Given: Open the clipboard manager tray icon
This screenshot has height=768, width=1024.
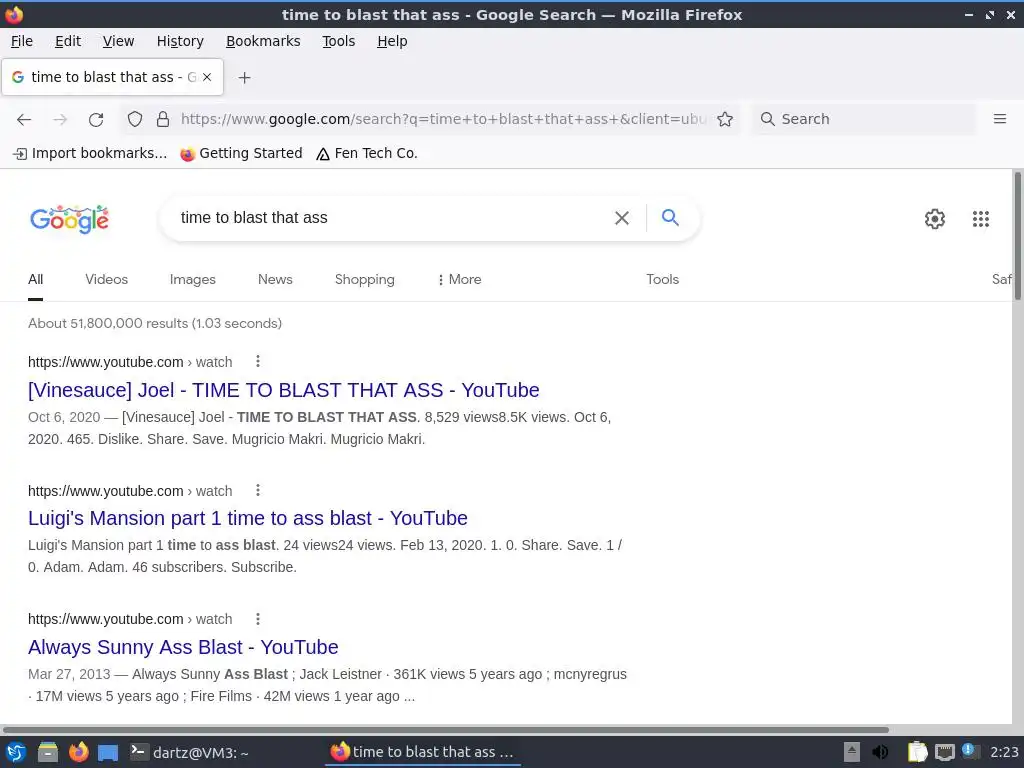Looking at the screenshot, I should [917, 752].
